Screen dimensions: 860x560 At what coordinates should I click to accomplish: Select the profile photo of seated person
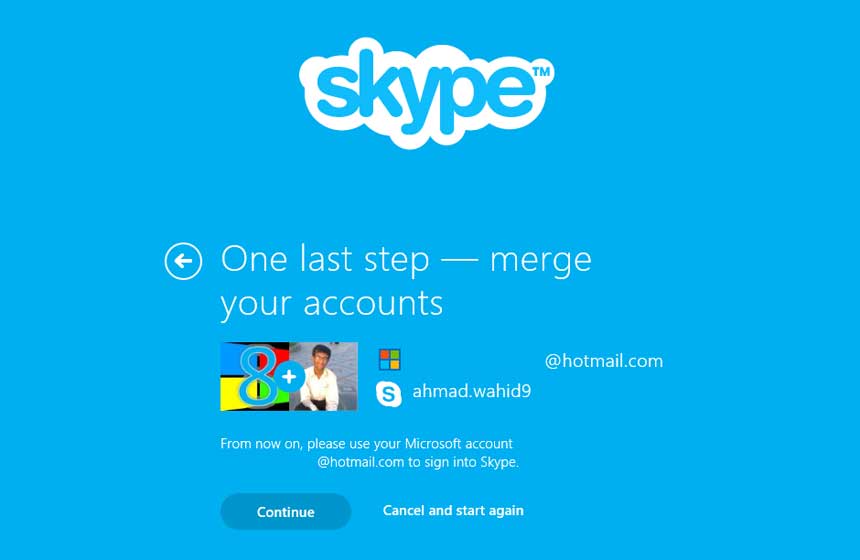coord(324,376)
